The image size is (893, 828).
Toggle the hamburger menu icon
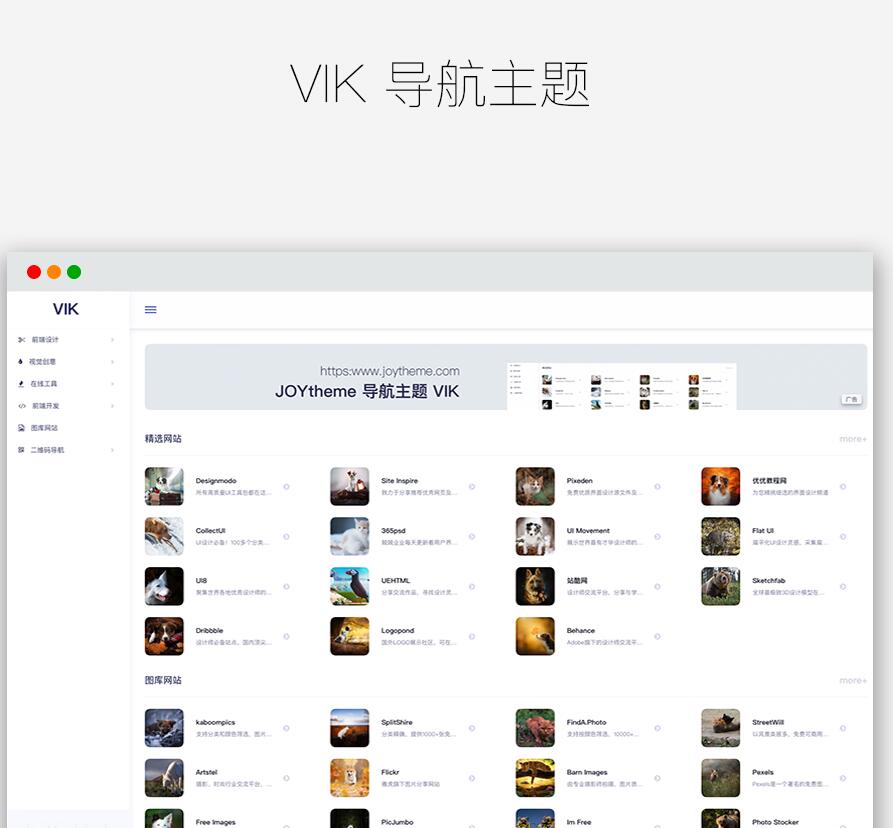[x=151, y=310]
